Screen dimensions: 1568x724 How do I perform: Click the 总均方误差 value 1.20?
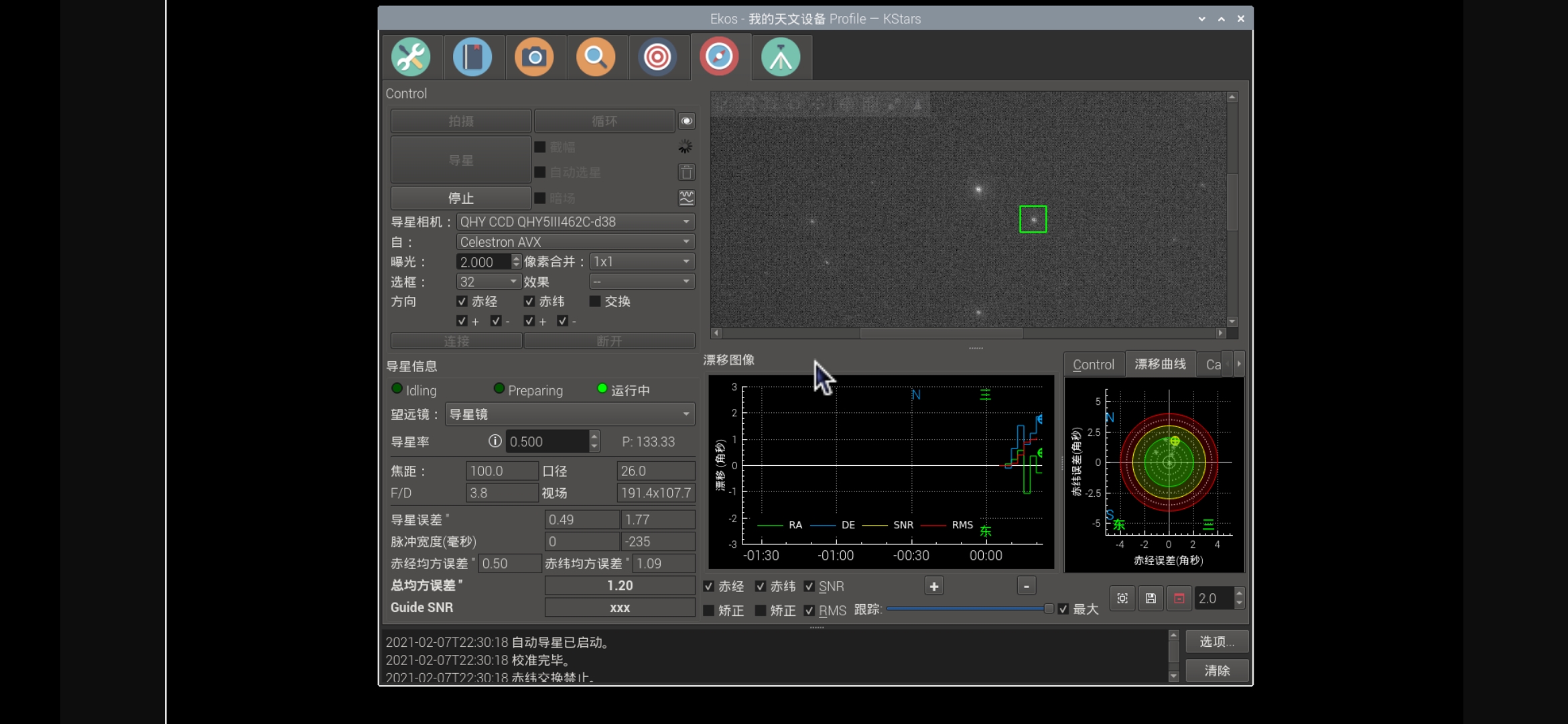(620, 586)
